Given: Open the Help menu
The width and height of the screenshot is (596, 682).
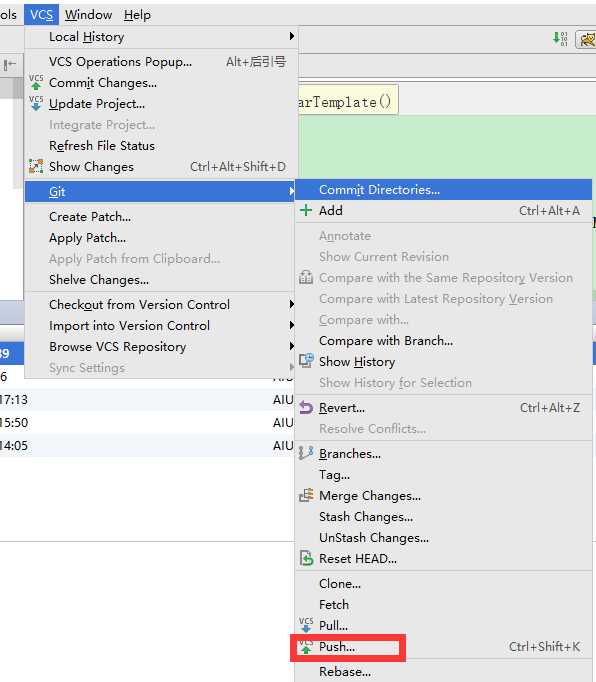Looking at the screenshot, I should (137, 15).
